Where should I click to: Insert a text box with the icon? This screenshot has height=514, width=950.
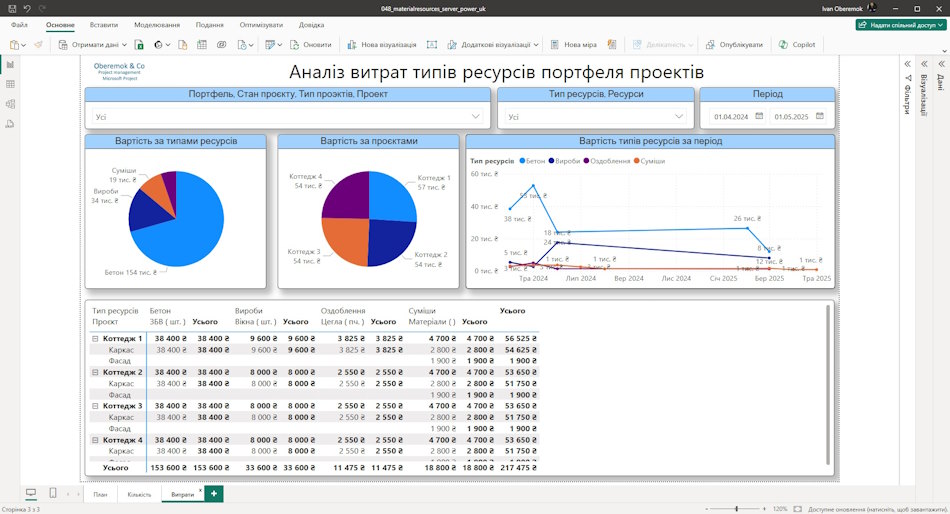[431, 45]
